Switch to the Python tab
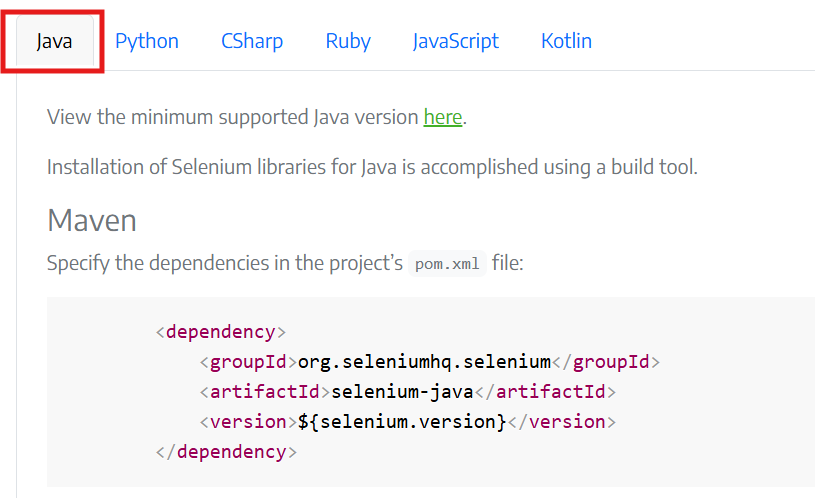The image size is (815, 498). tap(147, 41)
